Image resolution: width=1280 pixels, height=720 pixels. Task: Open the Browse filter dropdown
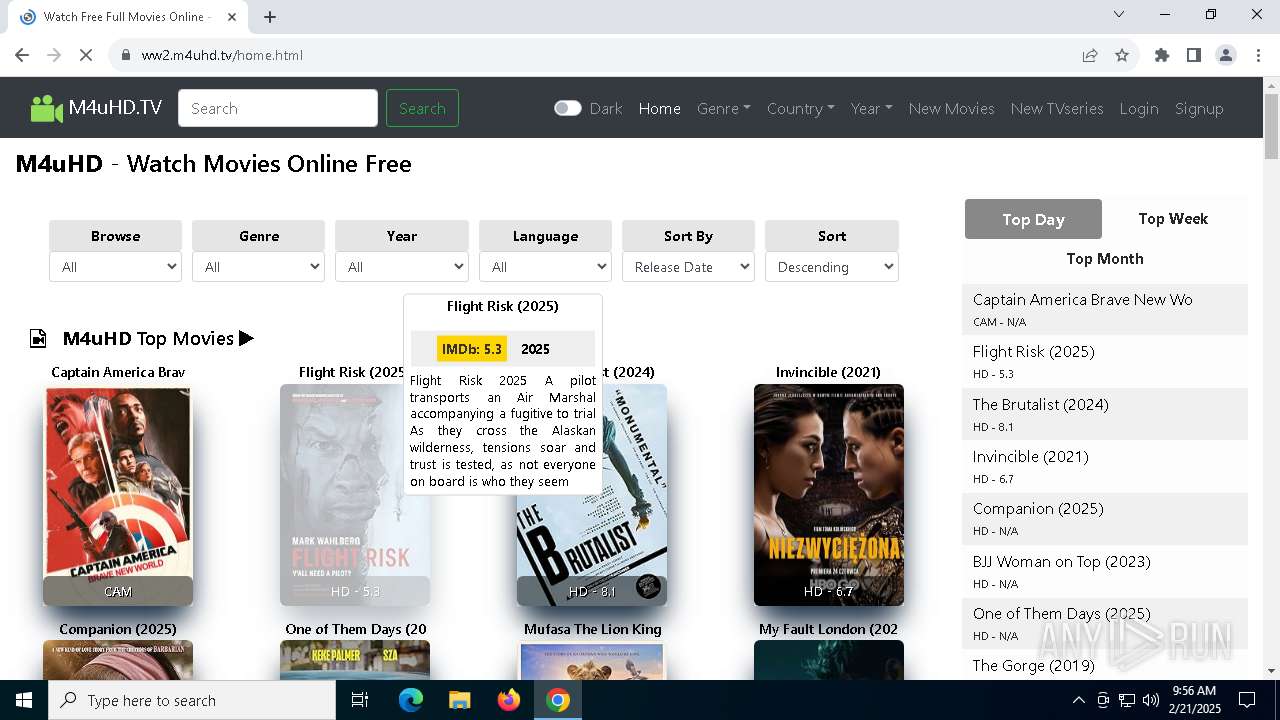coord(116,267)
